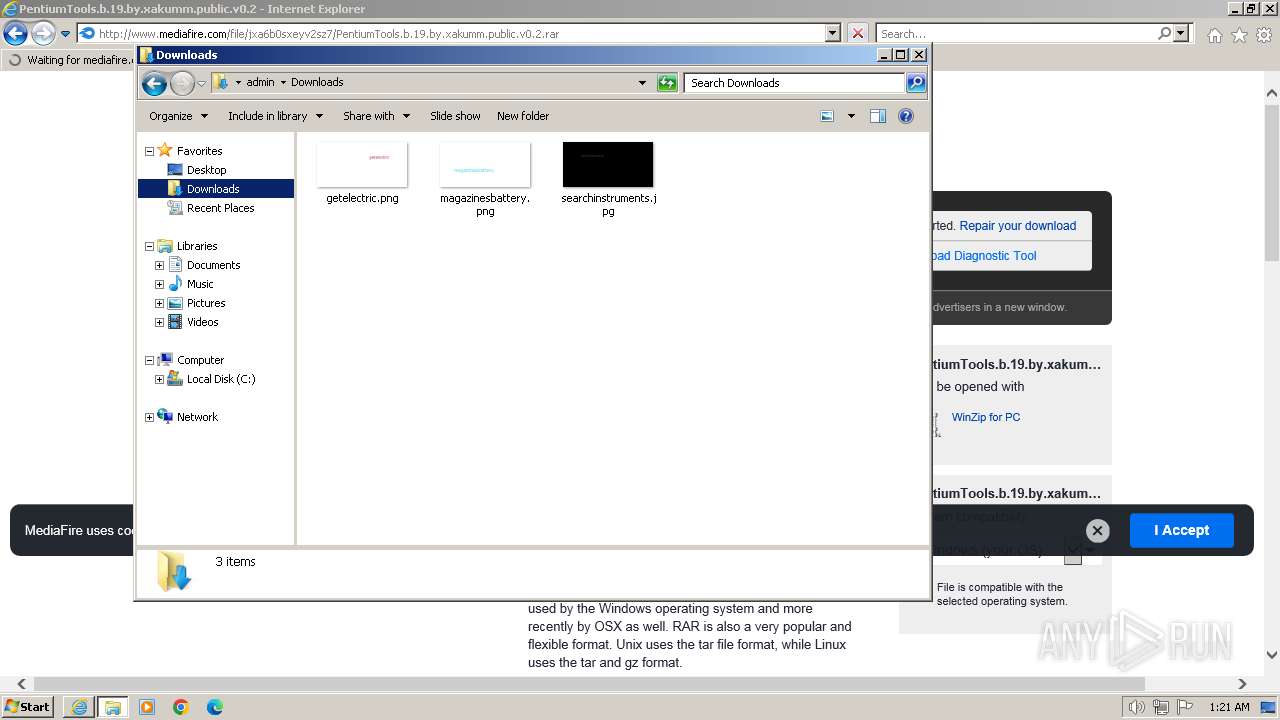Accept MediaFire cookies with I Accept
The width and height of the screenshot is (1280, 720).
pyautogui.click(x=1181, y=530)
